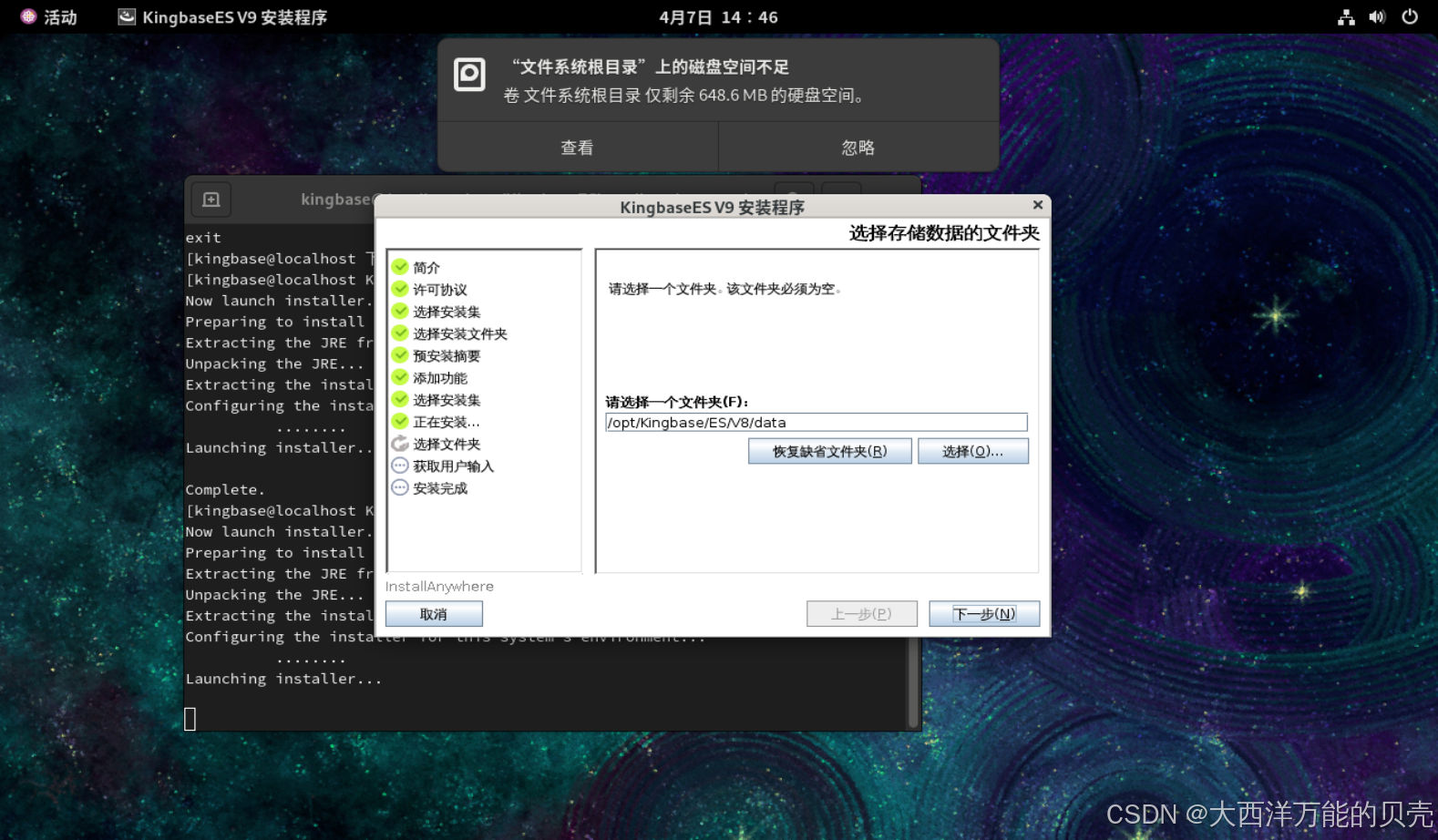Click the 正在安装... step checkmark icon
The height and width of the screenshot is (840, 1438).
click(400, 422)
